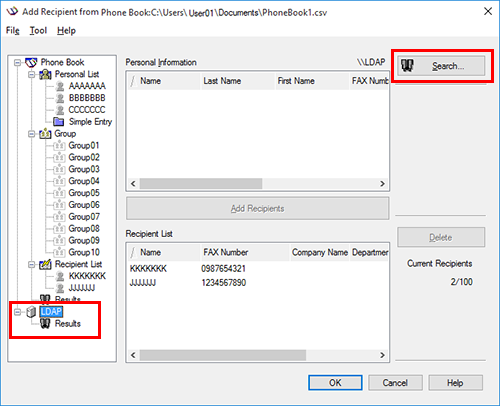The height and width of the screenshot is (406, 500).
Task: Open the File menu
Action: [x=13, y=30]
